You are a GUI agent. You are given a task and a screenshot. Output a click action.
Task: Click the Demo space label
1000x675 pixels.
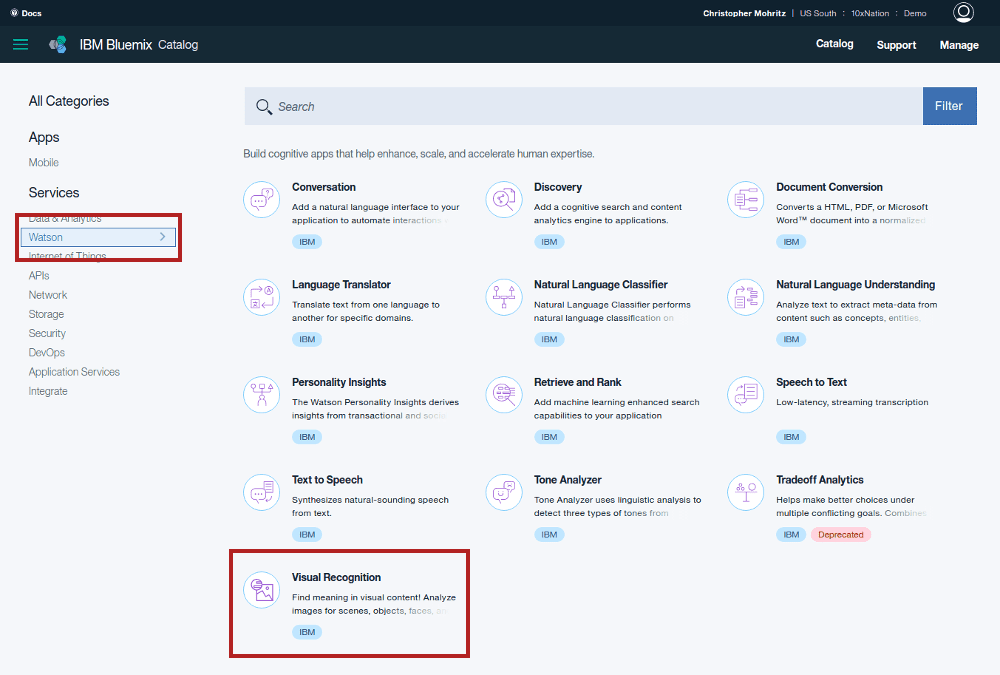coord(915,13)
